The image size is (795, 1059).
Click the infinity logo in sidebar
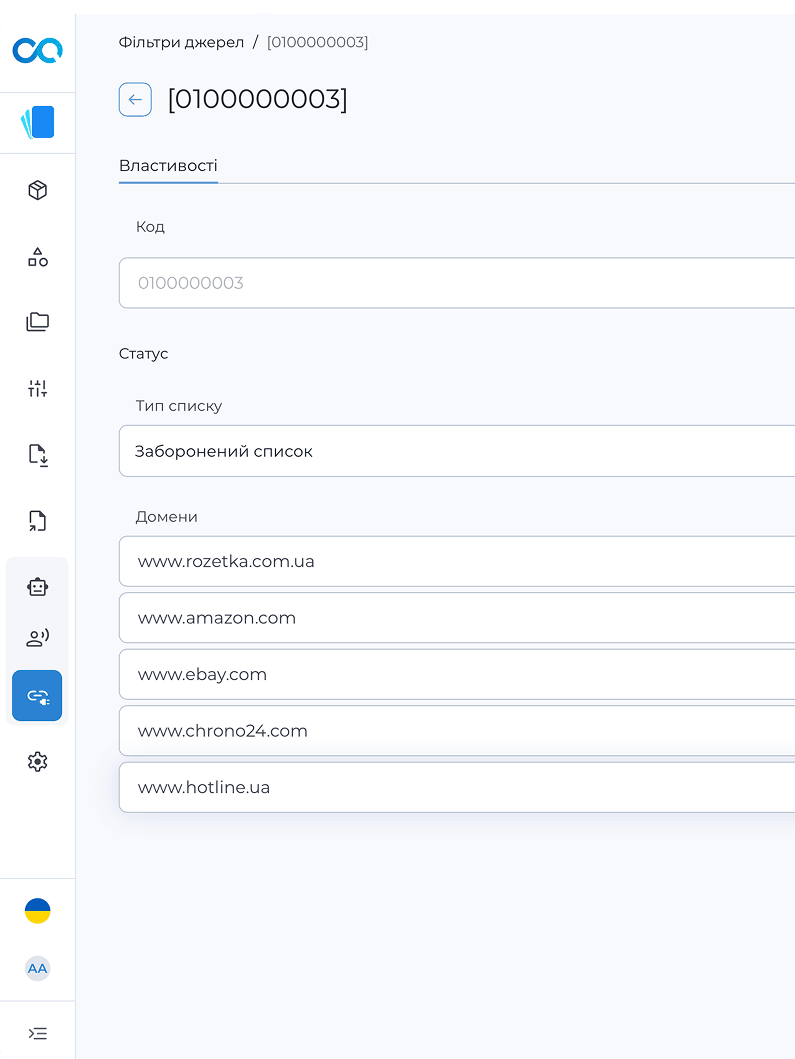[37, 51]
